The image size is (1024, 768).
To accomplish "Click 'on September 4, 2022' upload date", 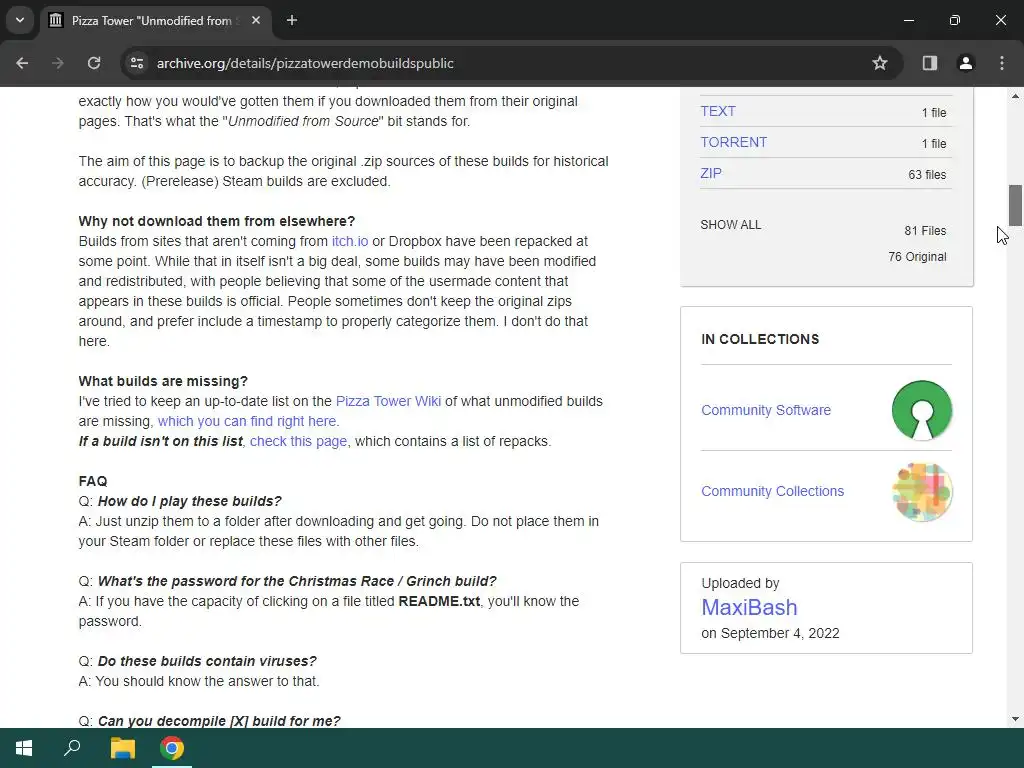I will 770,633.
